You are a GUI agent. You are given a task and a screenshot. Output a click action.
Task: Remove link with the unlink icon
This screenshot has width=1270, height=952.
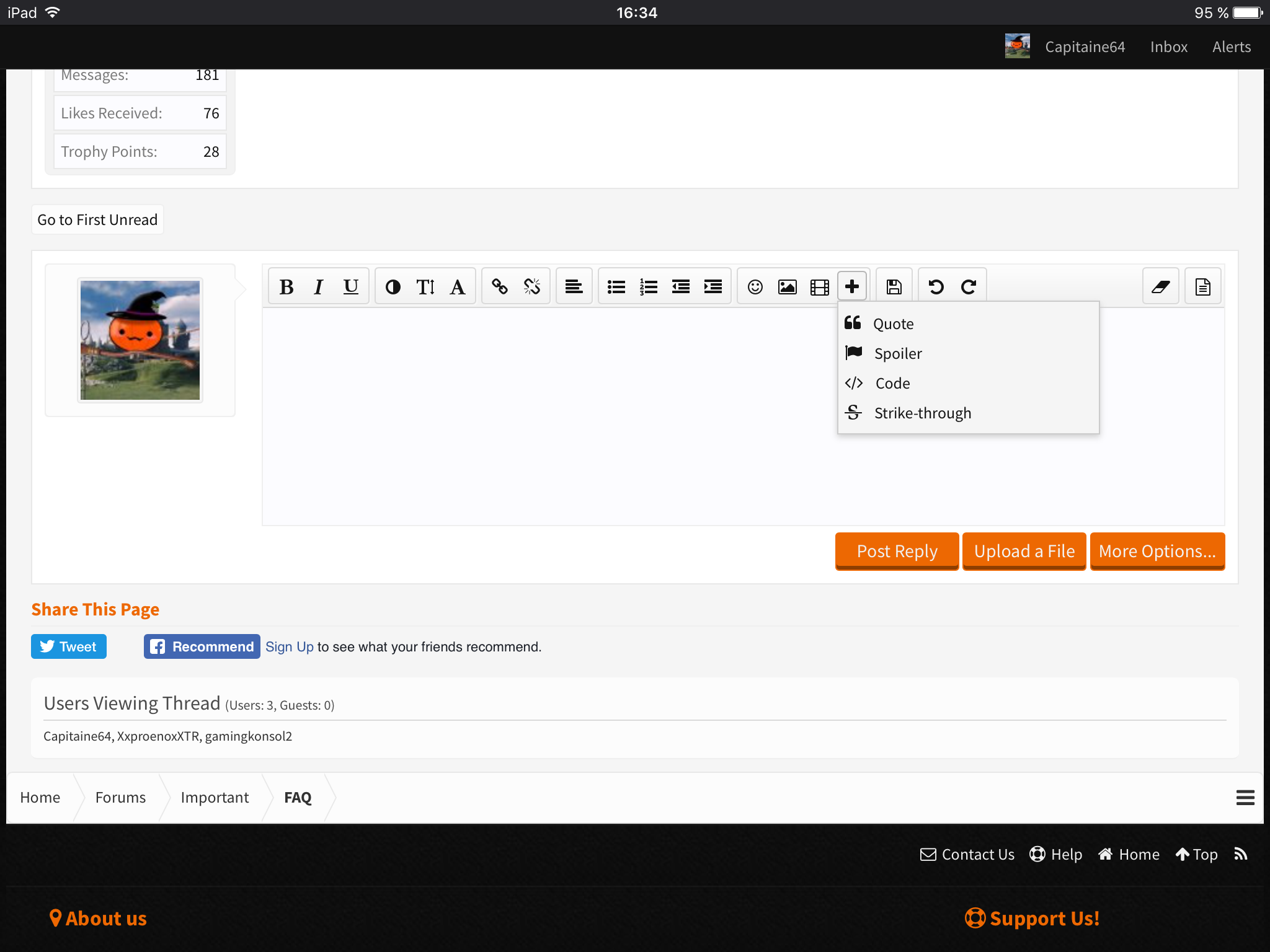tap(532, 287)
